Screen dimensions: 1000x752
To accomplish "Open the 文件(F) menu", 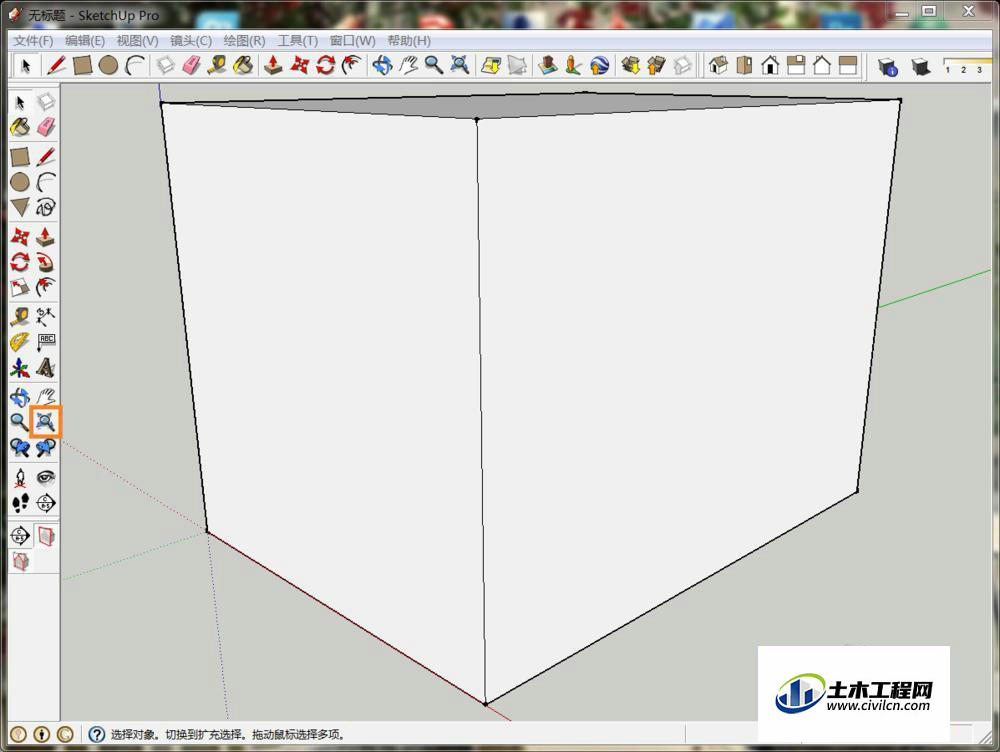I will coord(33,41).
